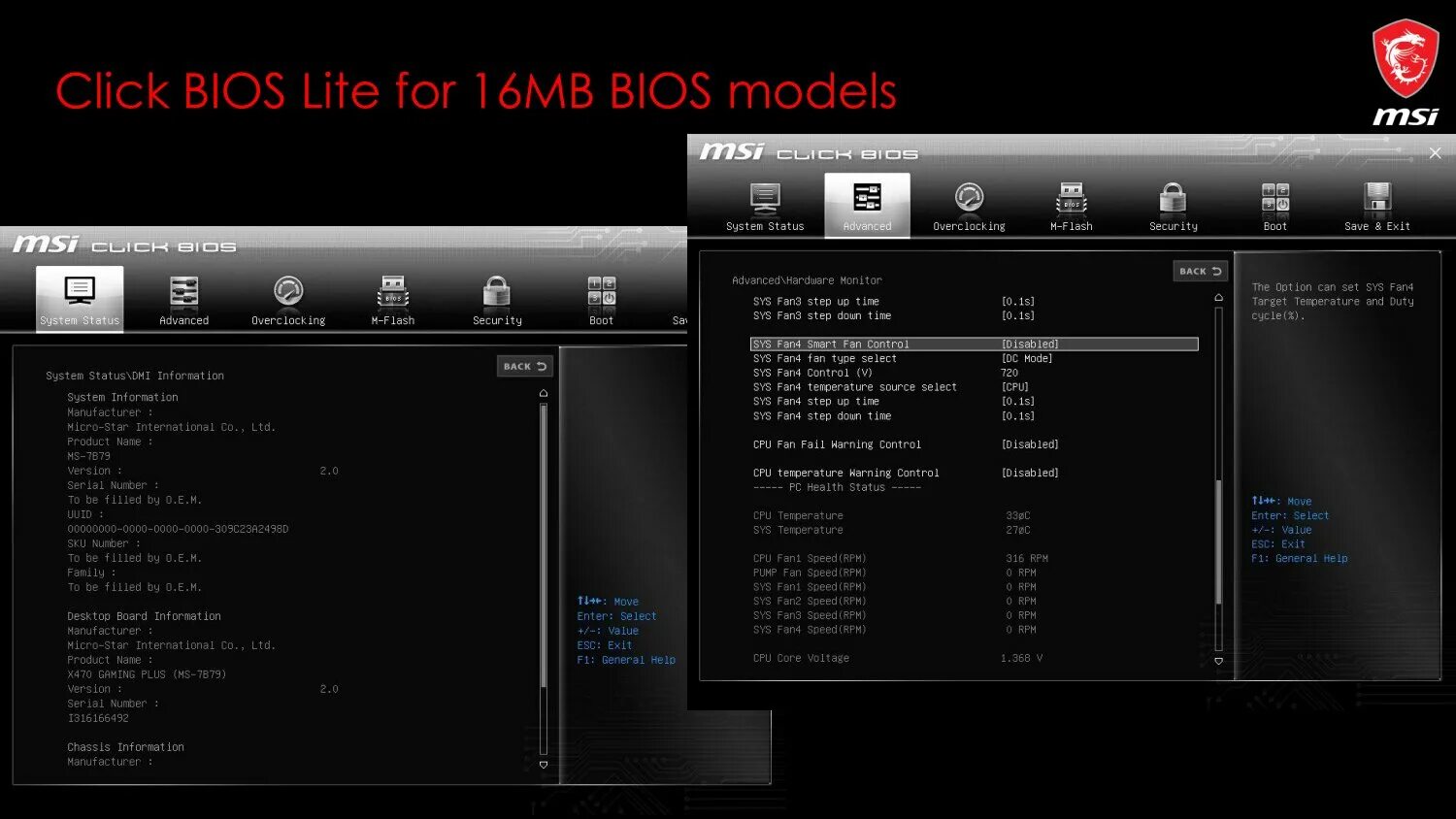The width and height of the screenshot is (1456, 819).
Task: Select SYS Fan1 Speed(RPM) row
Action: pyautogui.click(x=895, y=587)
